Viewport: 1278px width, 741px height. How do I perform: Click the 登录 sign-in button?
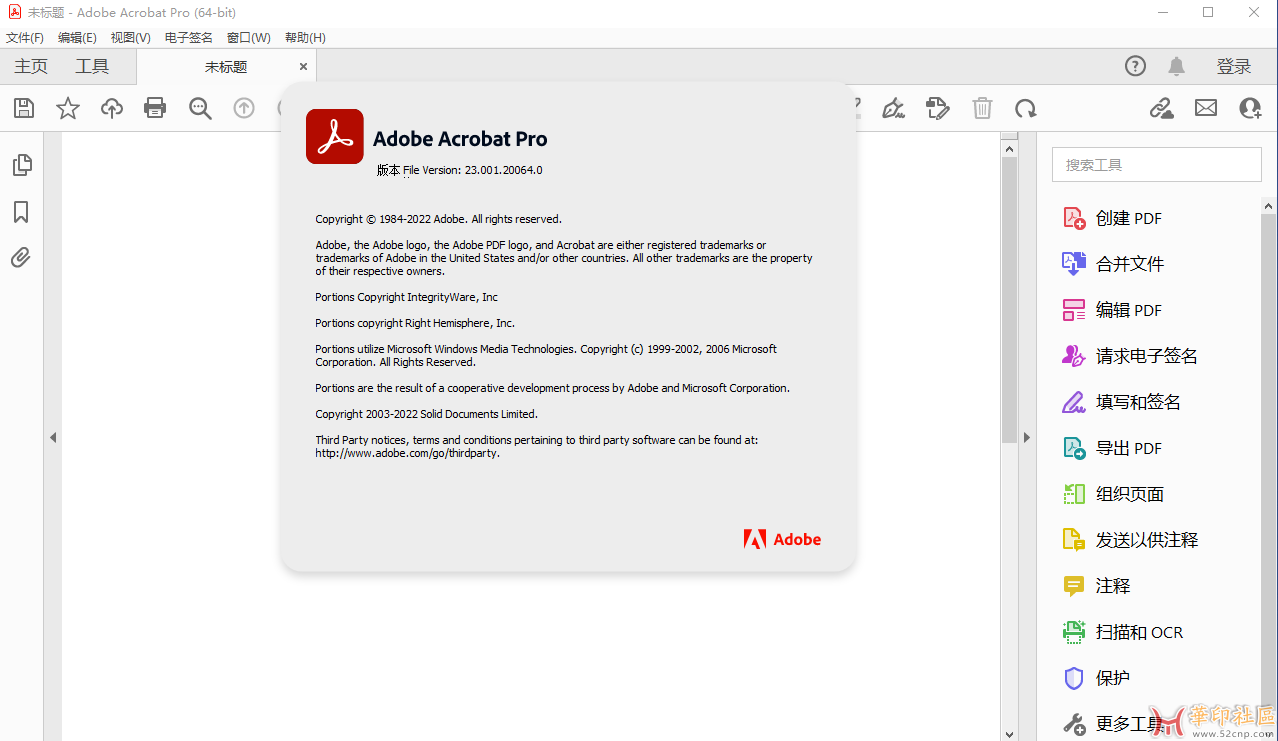(x=1234, y=66)
